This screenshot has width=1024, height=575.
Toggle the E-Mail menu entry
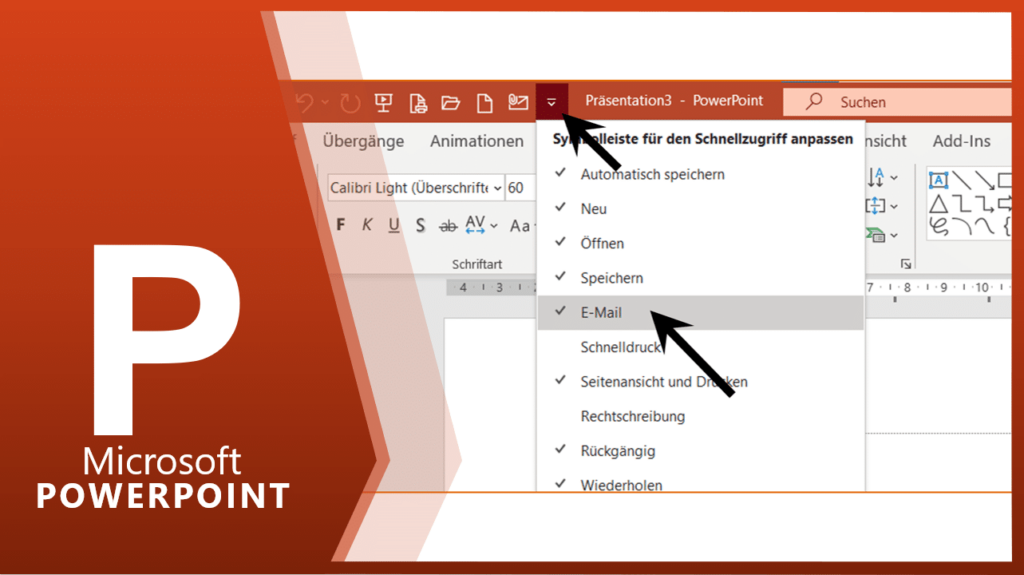tap(700, 312)
